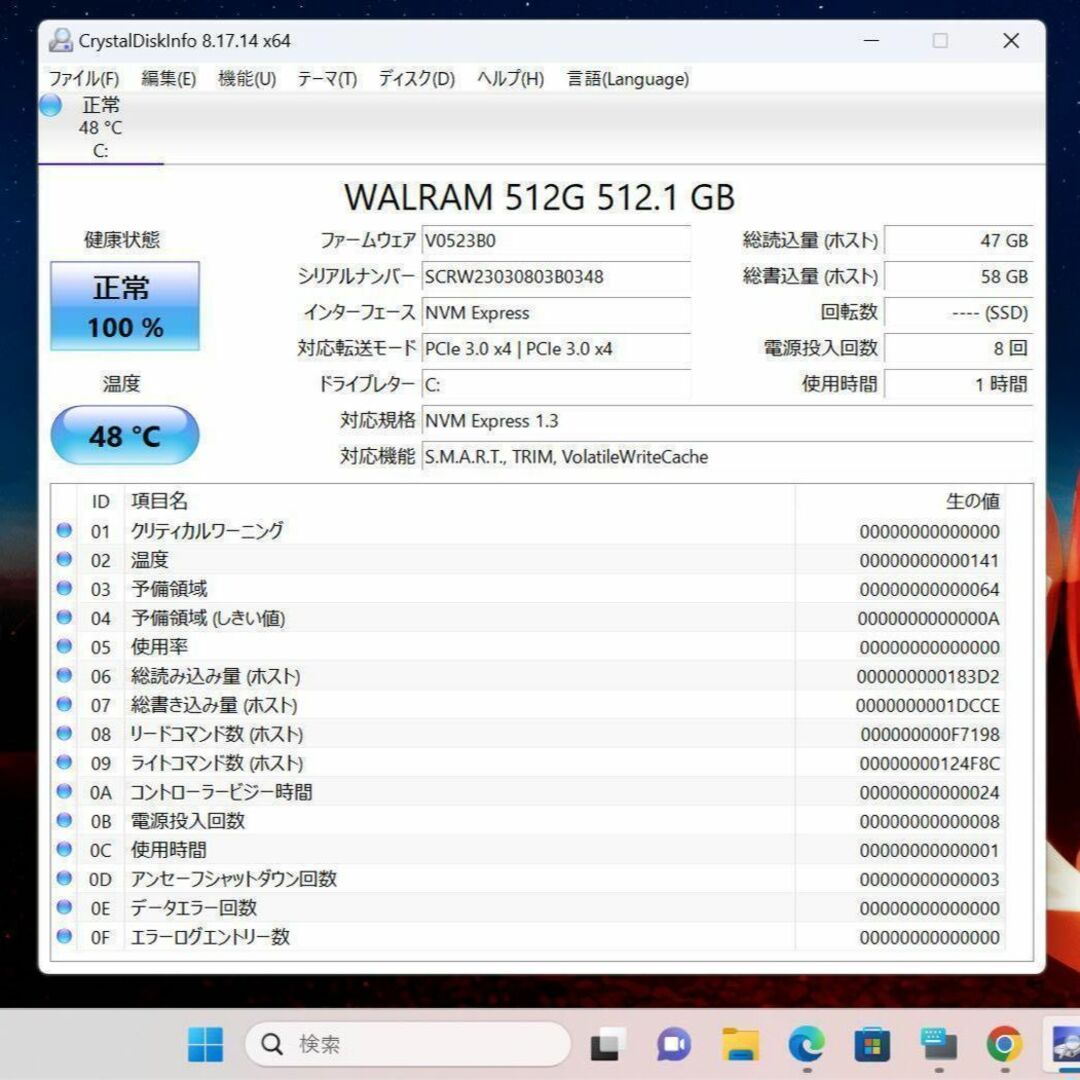Viewport: 1080px width, 1080px height.
Task: Click the status orb for 予備領域 (しきい値)
Action: (x=64, y=617)
